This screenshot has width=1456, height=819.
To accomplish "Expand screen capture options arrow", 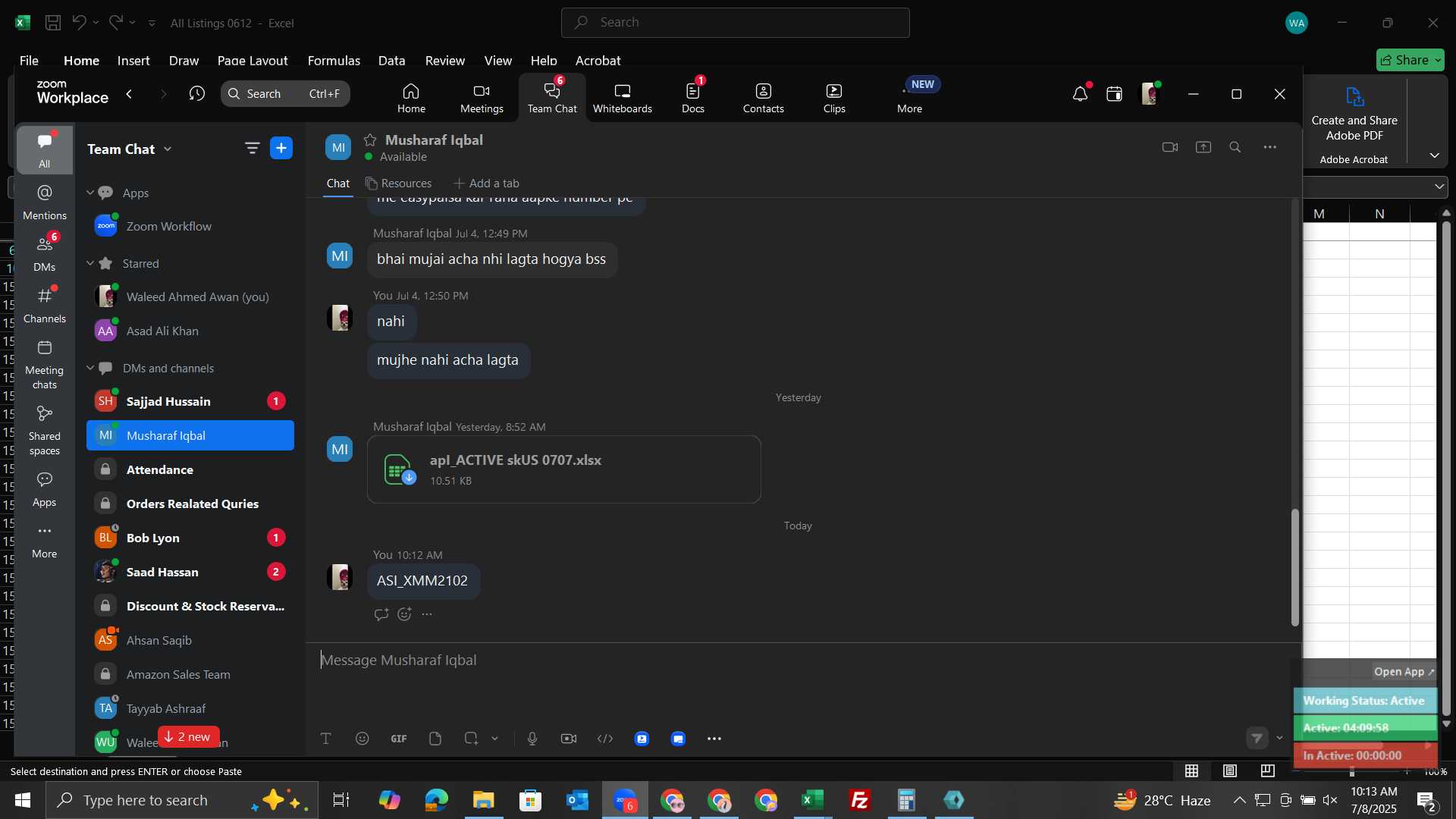I will click(495, 739).
